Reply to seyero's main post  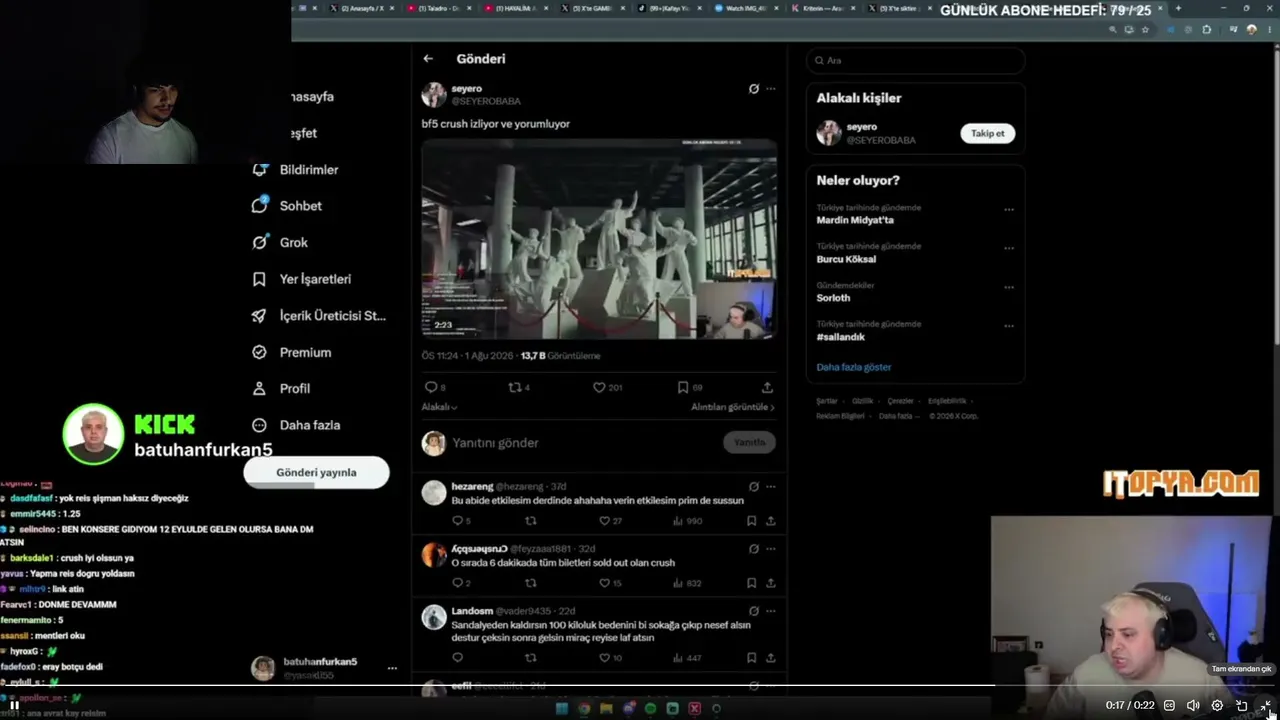[432, 387]
